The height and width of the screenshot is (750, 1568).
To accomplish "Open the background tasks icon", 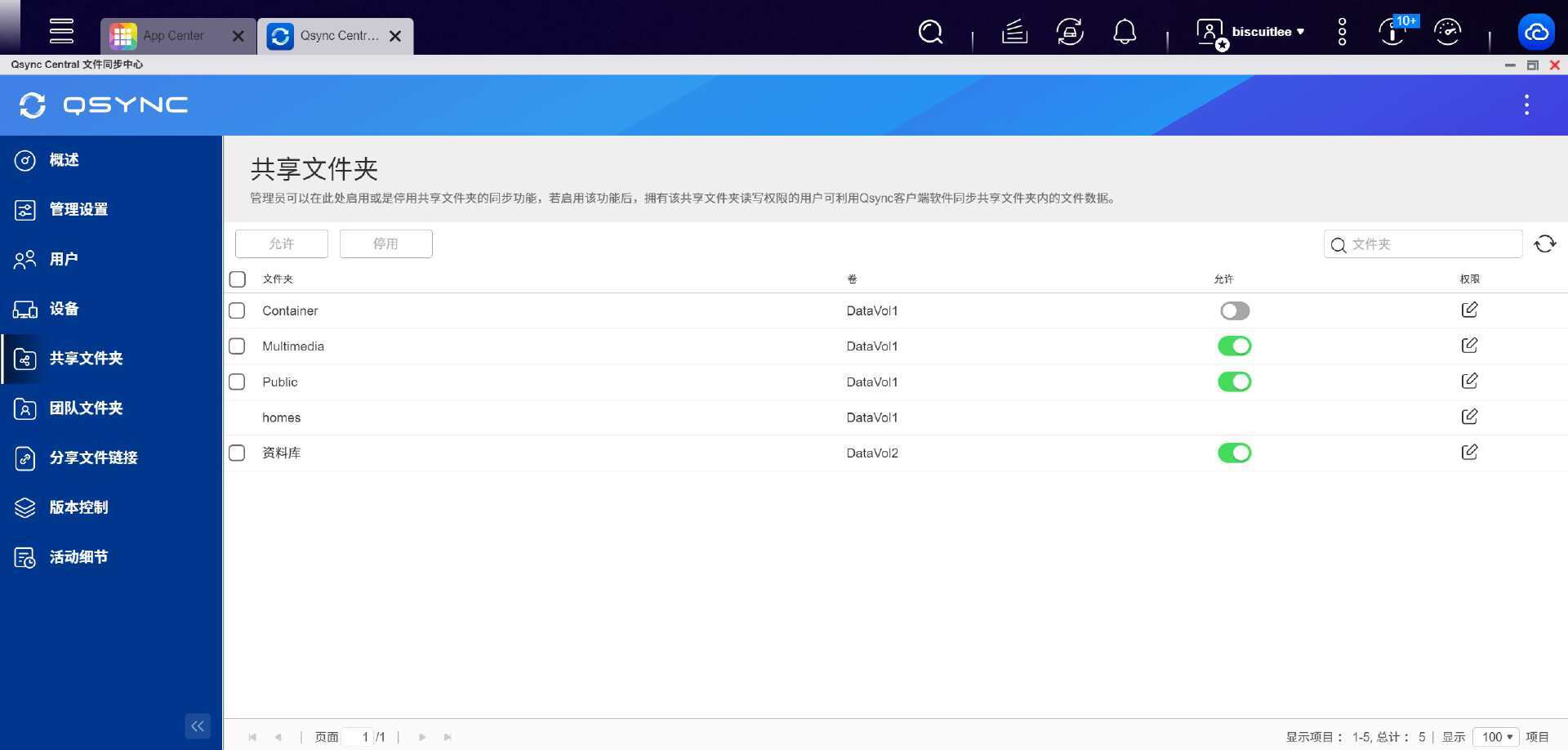I will click(x=1014, y=32).
